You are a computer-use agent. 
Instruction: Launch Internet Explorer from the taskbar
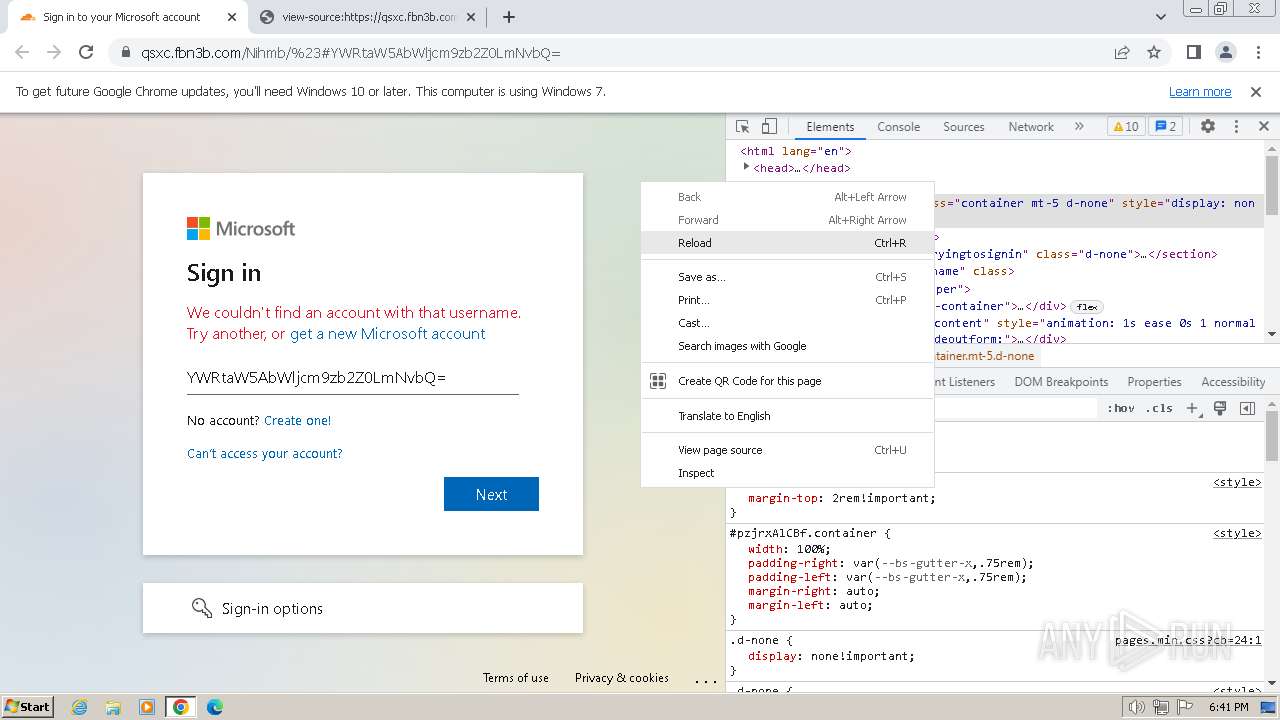(80, 707)
